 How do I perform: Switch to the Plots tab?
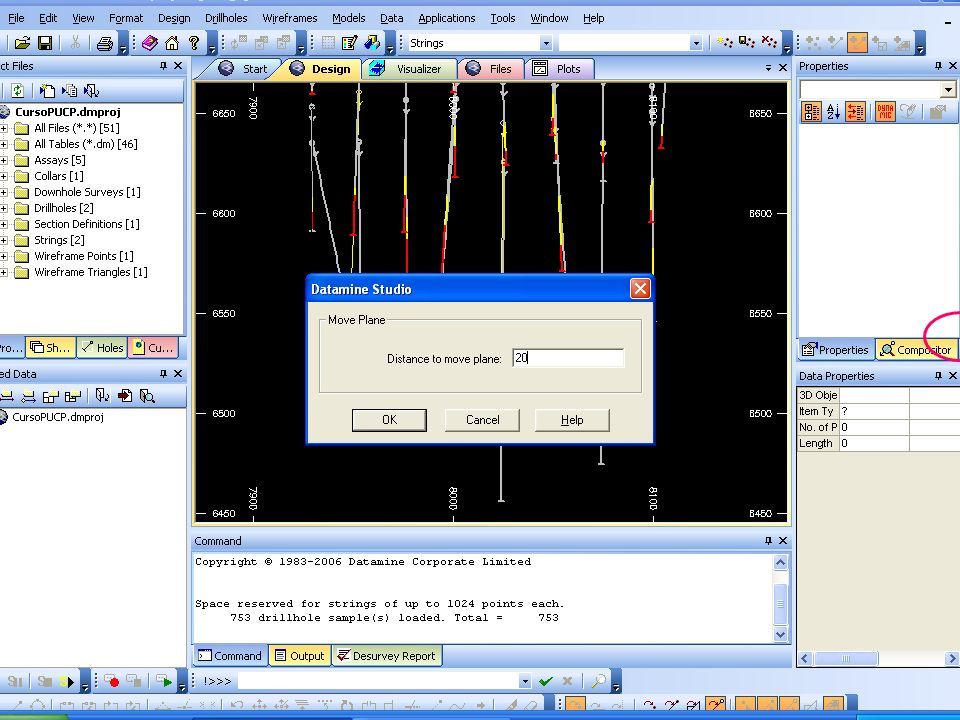[x=560, y=69]
